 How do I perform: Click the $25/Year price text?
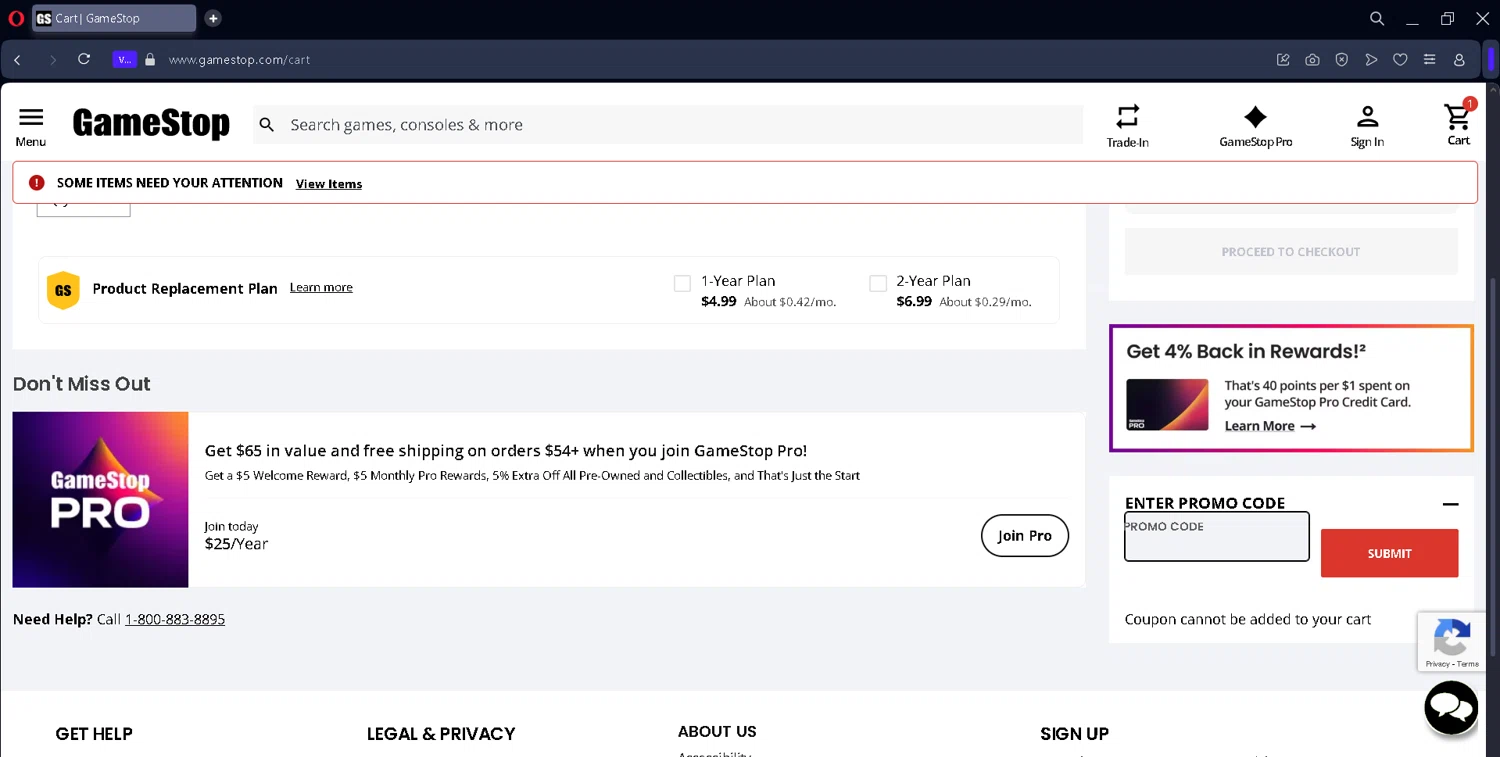(236, 544)
